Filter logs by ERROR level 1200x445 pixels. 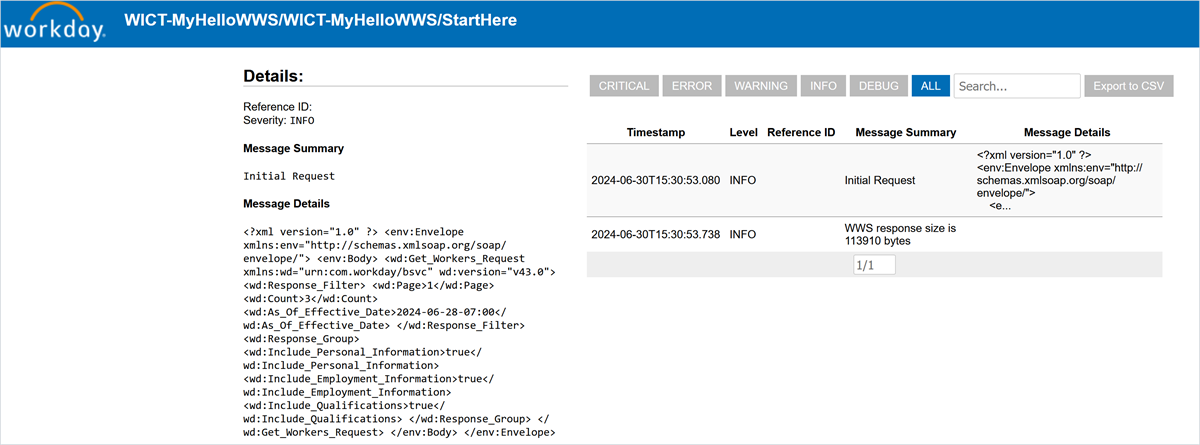[692, 86]
